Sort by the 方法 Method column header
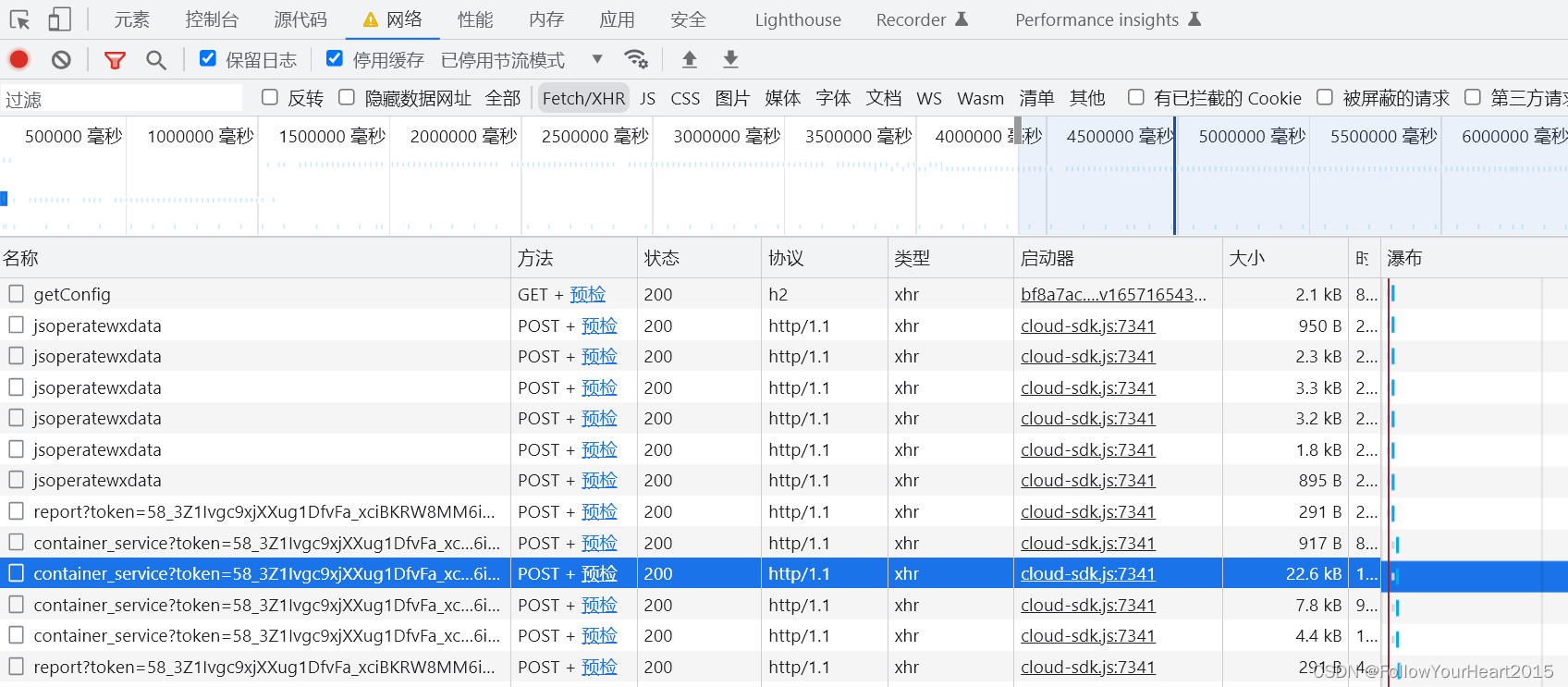 (x=574, y=258)
